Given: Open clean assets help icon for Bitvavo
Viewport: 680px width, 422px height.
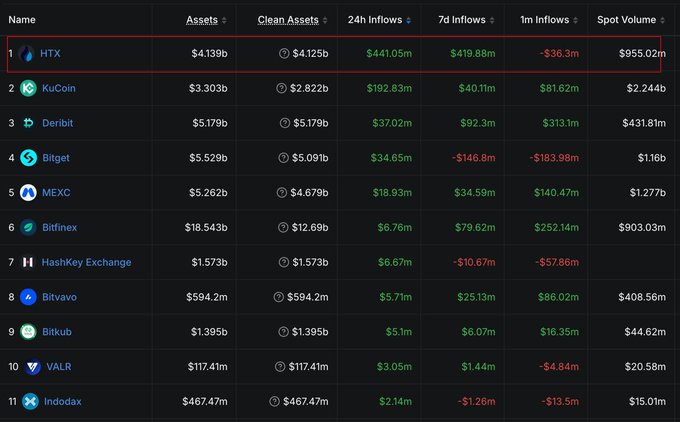Looking at the screenshot, I should (x=278, y=297).
